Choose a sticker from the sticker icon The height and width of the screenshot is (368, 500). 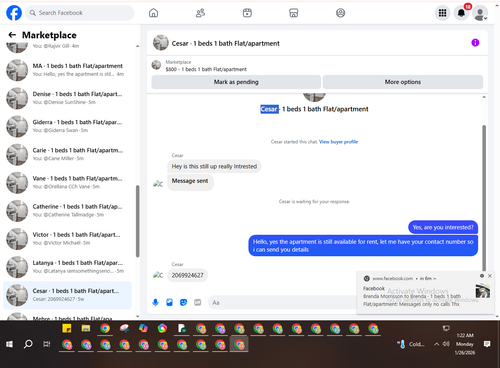183,302
